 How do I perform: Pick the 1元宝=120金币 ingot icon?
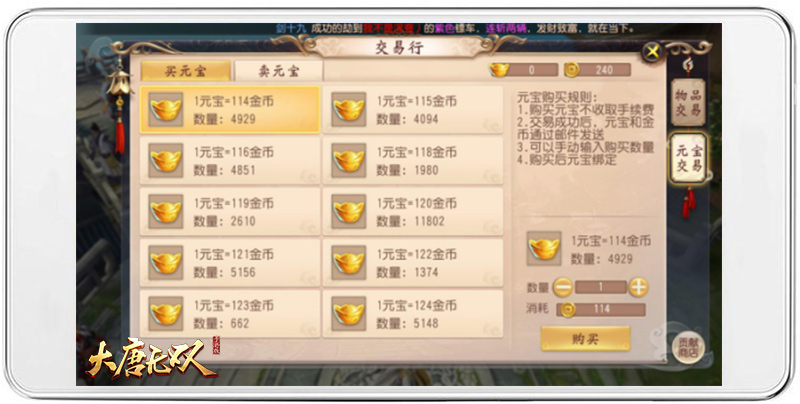349,212
